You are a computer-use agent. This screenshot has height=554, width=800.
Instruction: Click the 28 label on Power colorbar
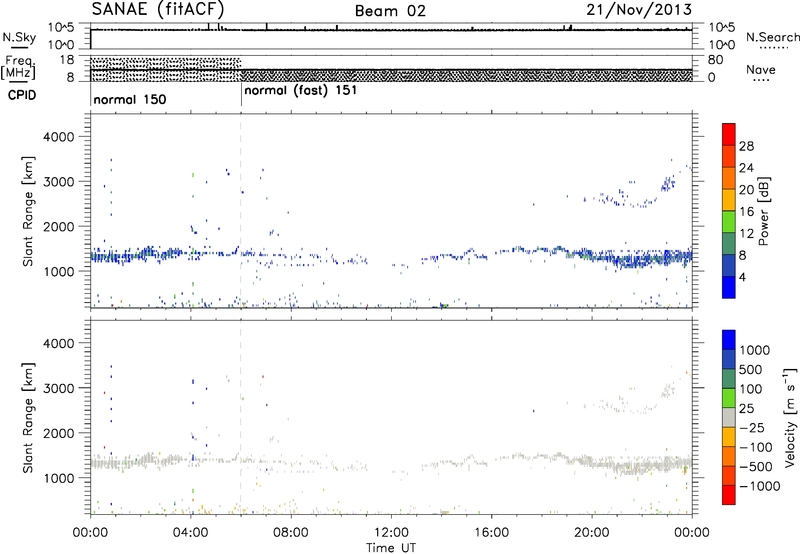(746, 146)
